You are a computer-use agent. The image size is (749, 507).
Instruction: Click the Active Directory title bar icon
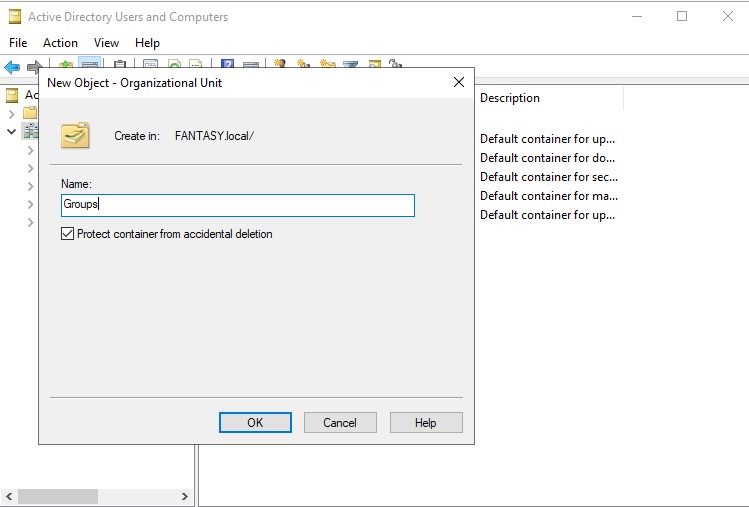click(15, 17)
